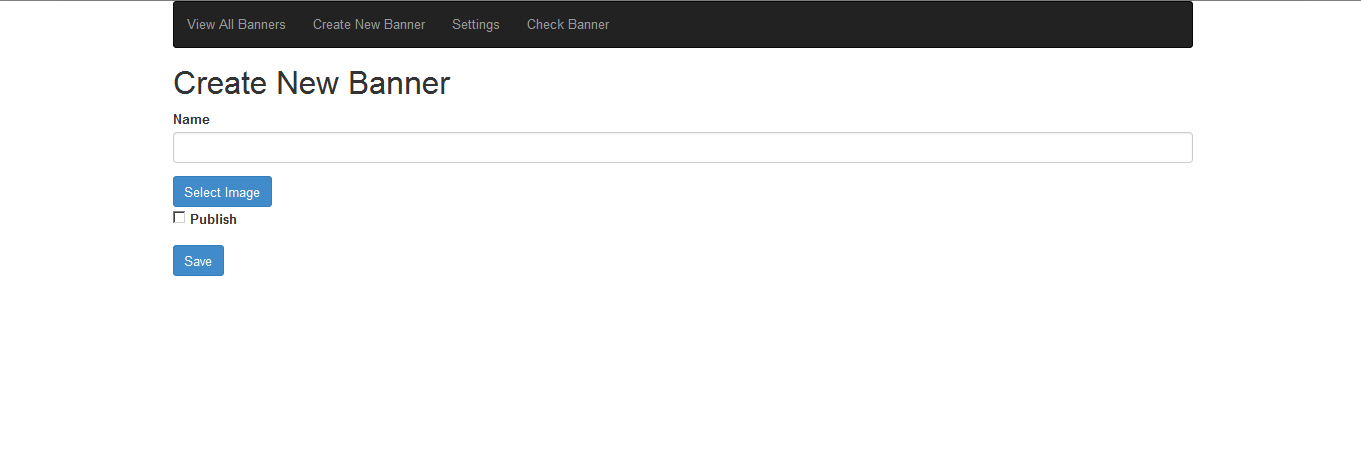Click the Publish label text
The width and height of the screenshot is (1361, 468).
pyautogui.click(x=213, y=219)
